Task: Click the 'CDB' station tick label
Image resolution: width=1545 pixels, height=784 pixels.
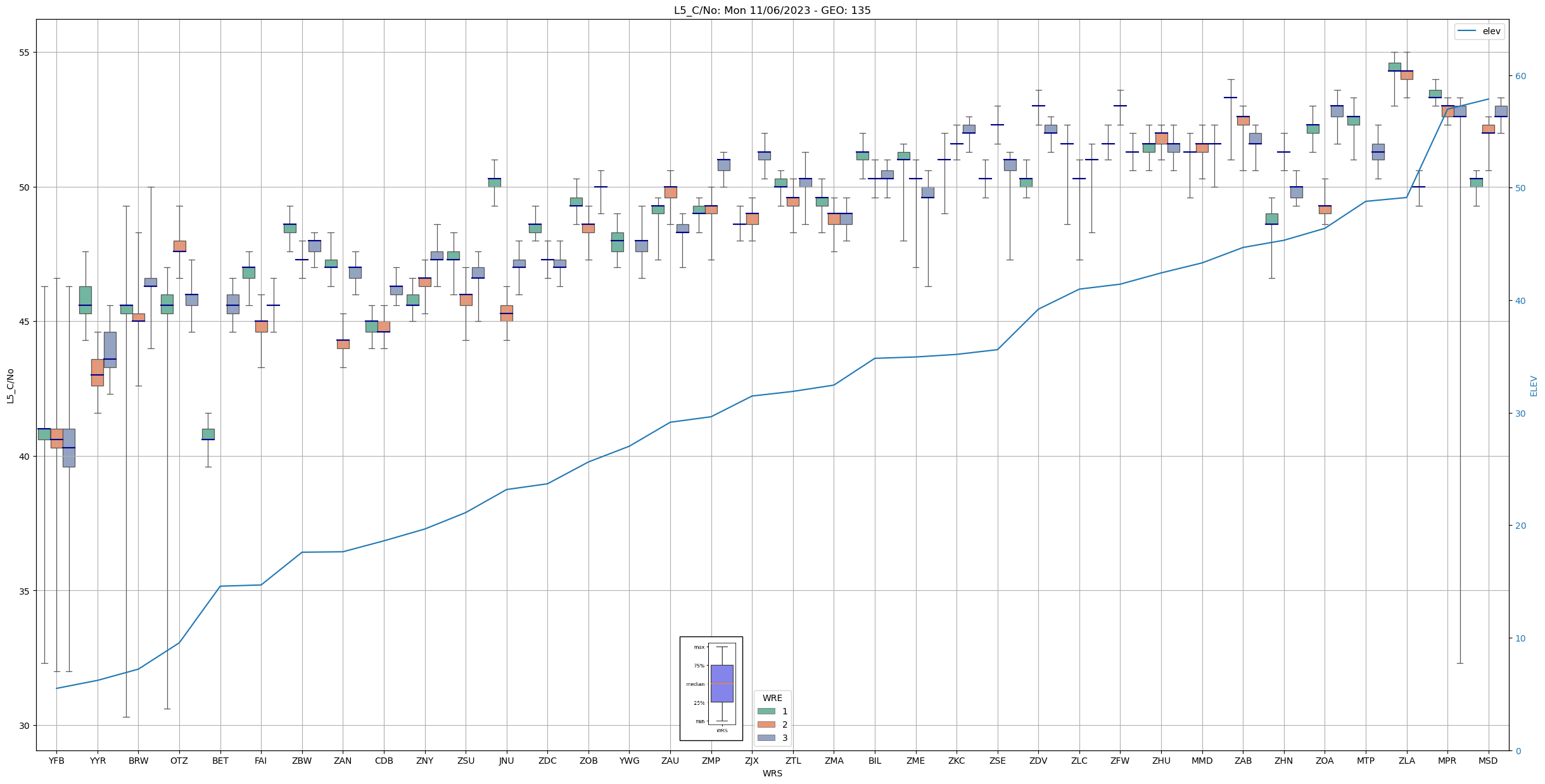Action: click(384, 761)
